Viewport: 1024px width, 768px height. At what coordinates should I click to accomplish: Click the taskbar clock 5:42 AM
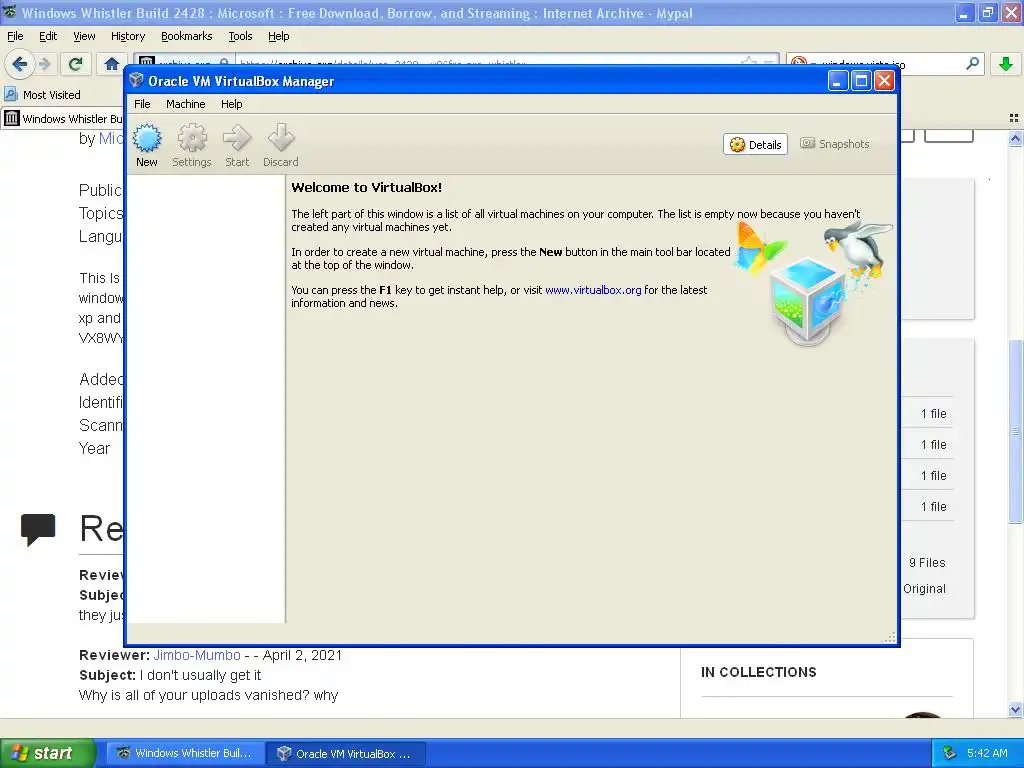(x=987, y=753)
